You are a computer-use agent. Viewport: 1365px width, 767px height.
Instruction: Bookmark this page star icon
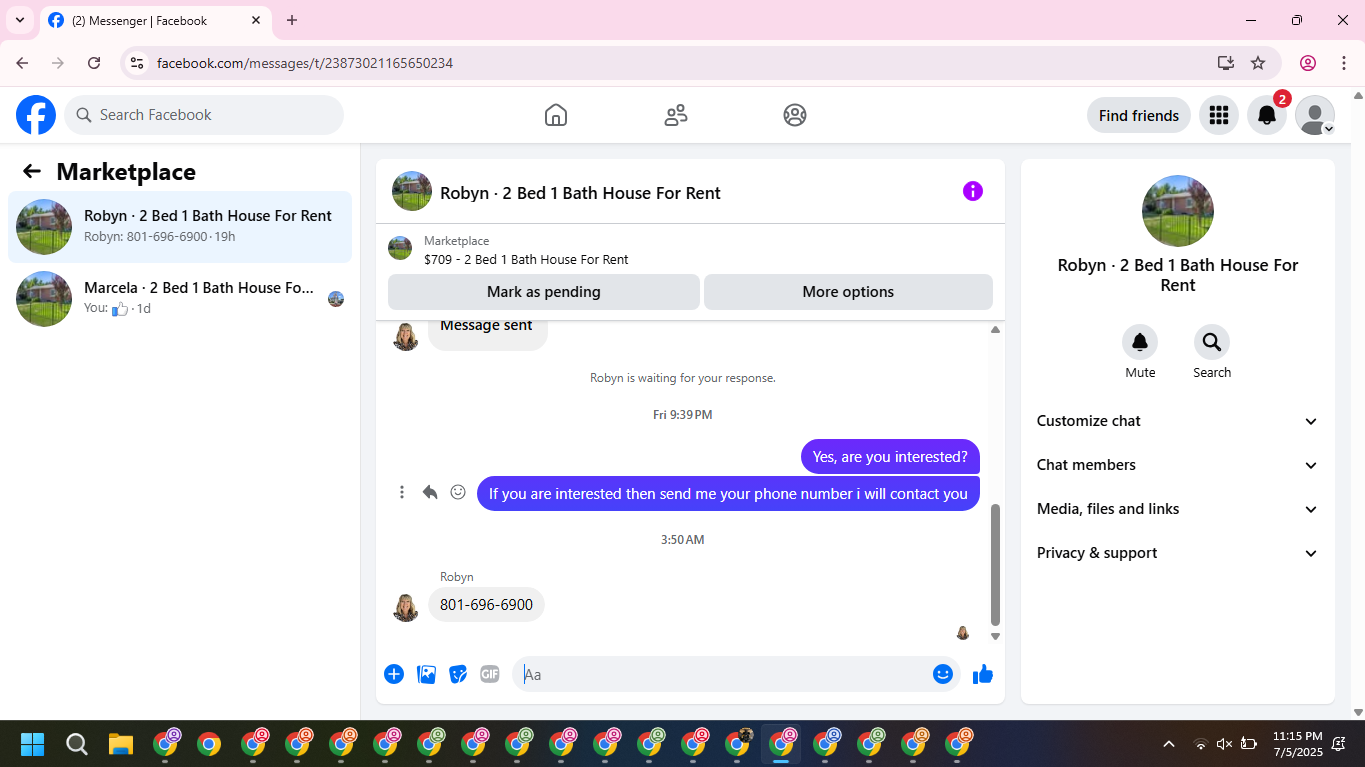[1258, 63]
